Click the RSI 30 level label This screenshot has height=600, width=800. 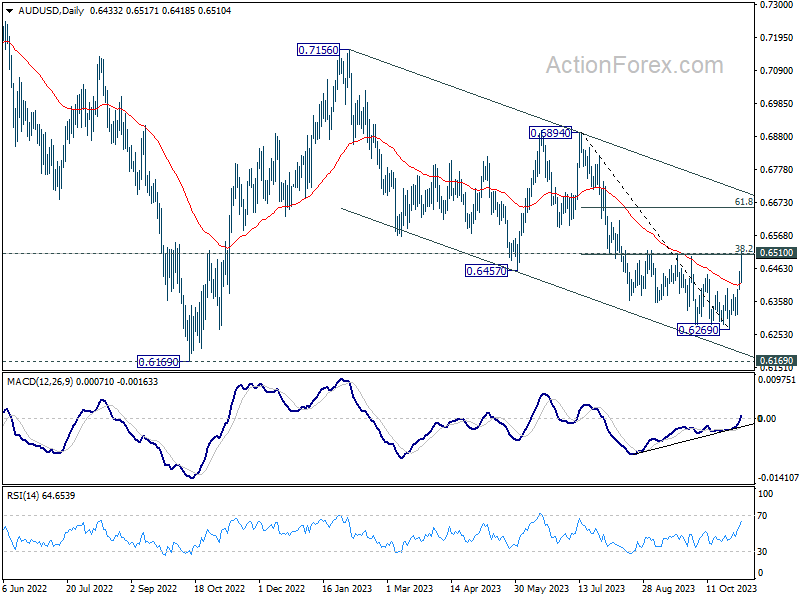pyautogui.click(x=762, y=552)
